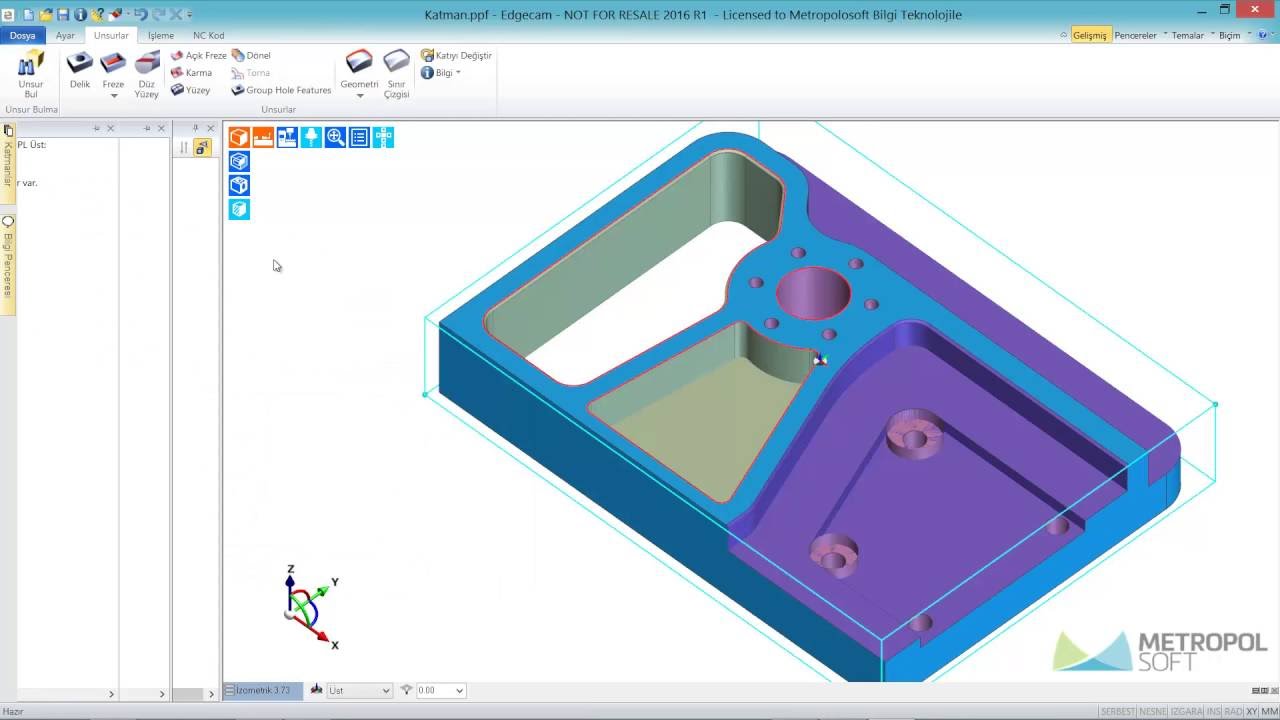Image resolution: width=1280 pixels, height=720 pixels.
Task: Click the help icon at ribbon right
Action: (1262, 35)
